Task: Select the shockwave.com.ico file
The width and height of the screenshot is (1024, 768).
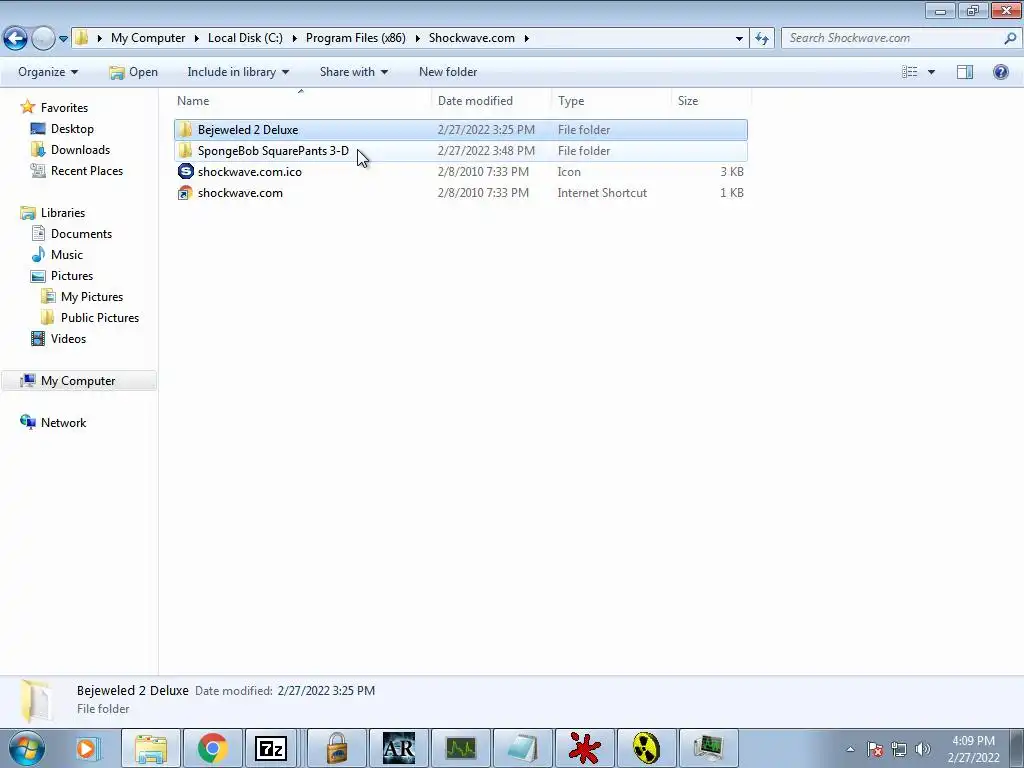Action: click(460, 172)
